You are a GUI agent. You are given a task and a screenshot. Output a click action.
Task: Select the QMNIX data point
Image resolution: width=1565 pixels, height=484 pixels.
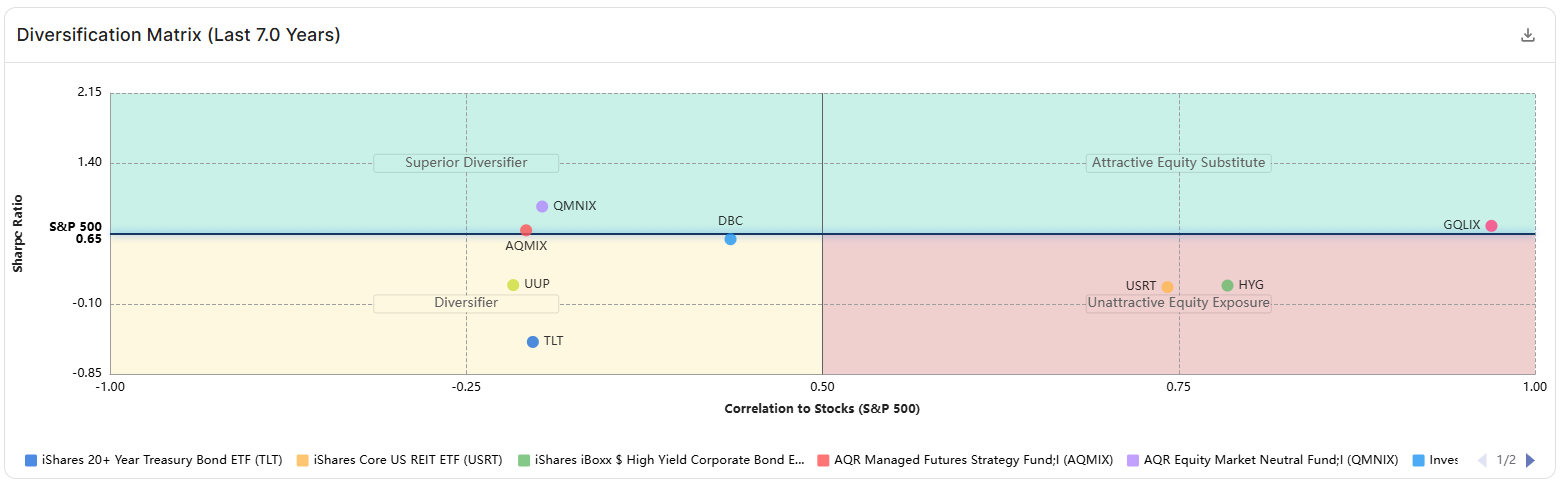coord(542,206)
